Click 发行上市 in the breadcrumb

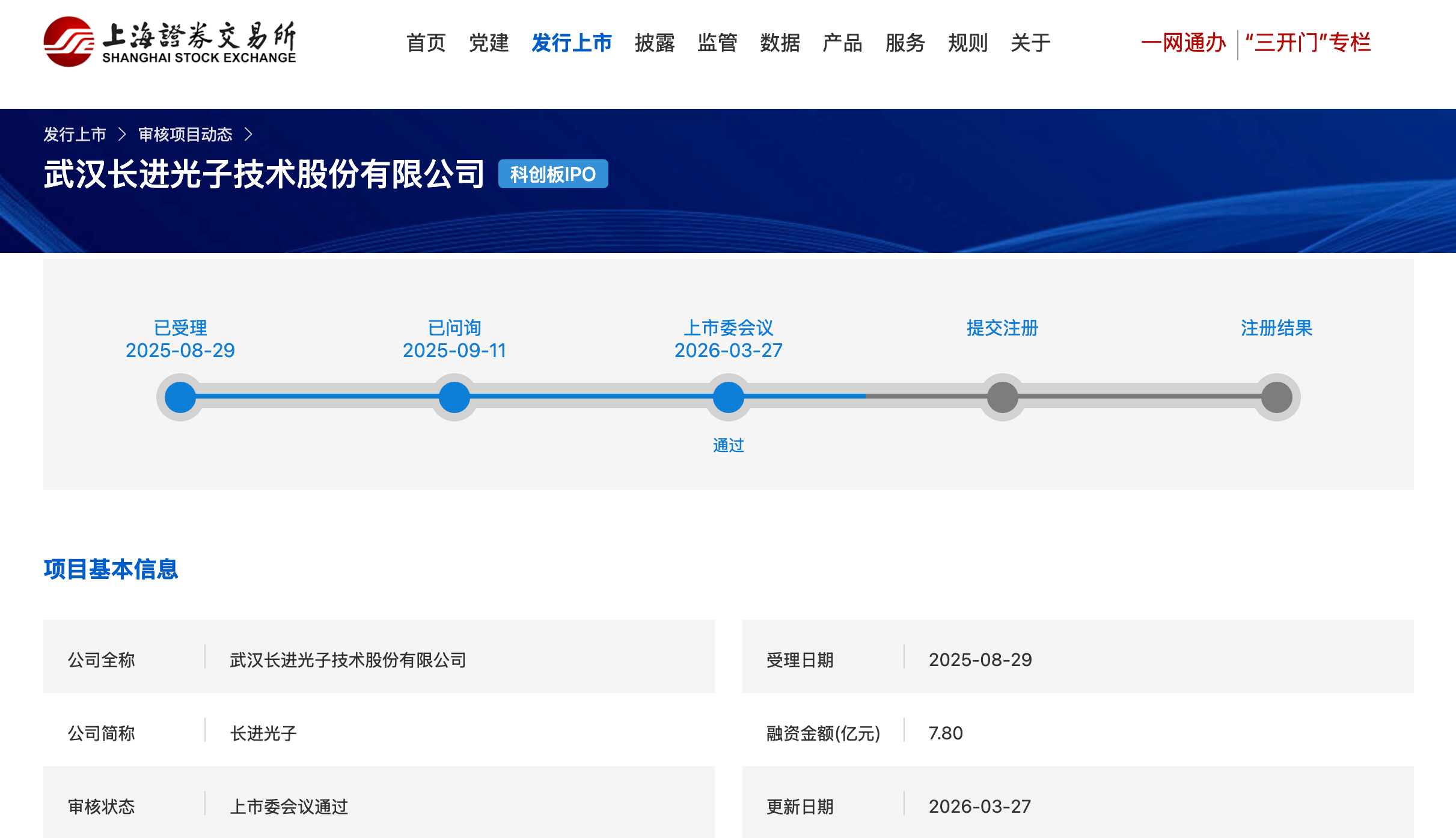point(75,134)
